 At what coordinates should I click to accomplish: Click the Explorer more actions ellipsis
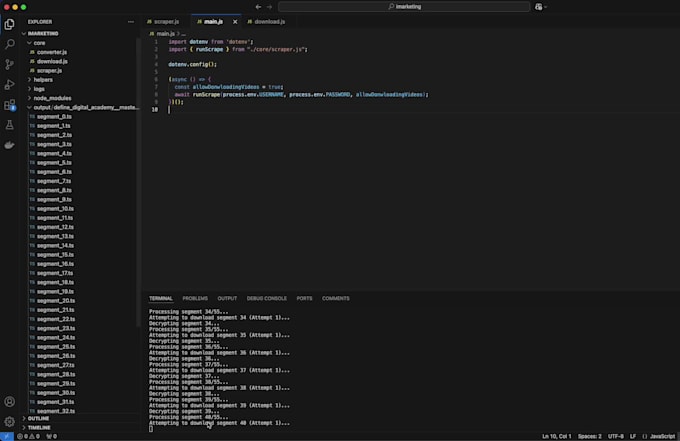131,22
